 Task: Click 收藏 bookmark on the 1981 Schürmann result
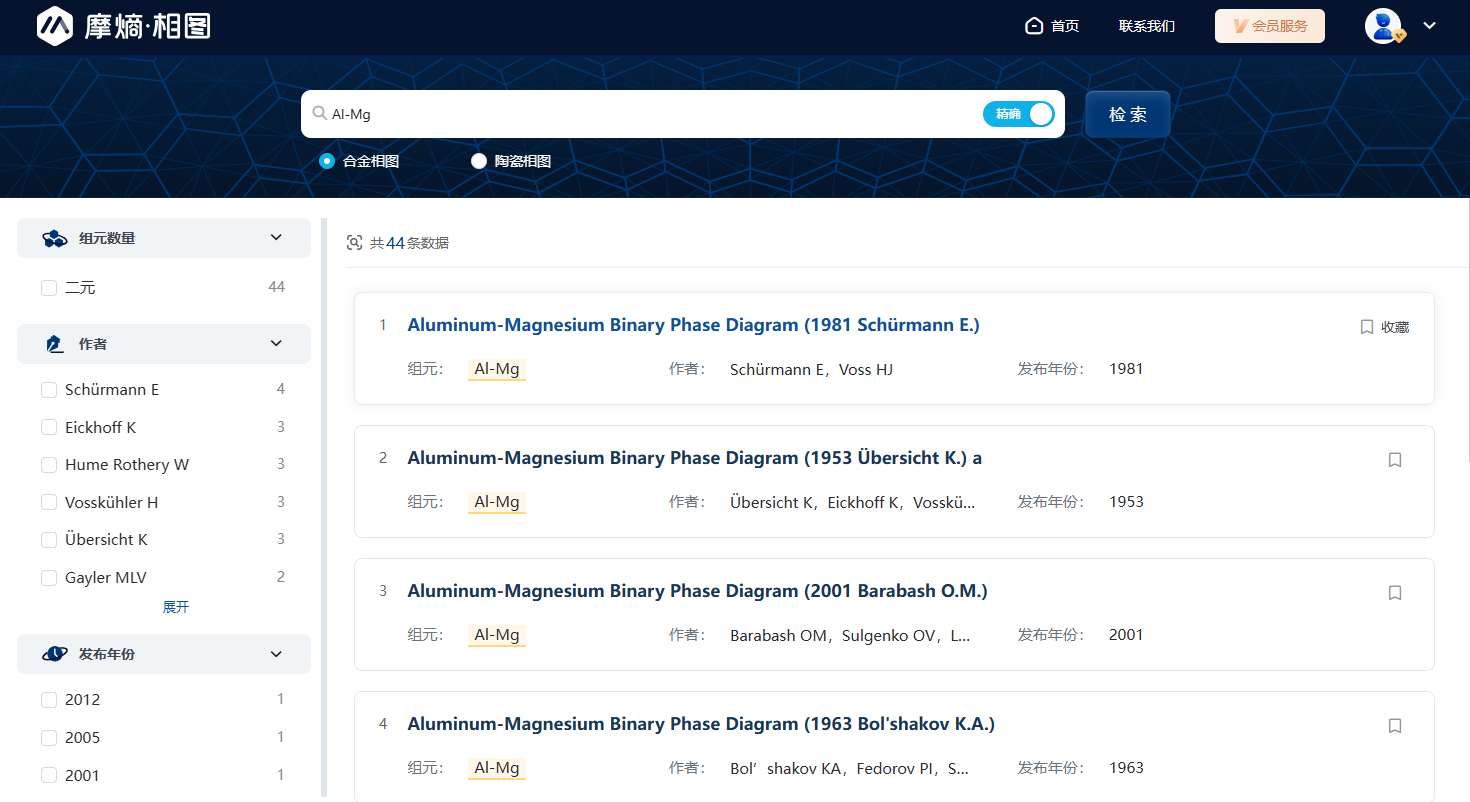tap(1384, 327)
